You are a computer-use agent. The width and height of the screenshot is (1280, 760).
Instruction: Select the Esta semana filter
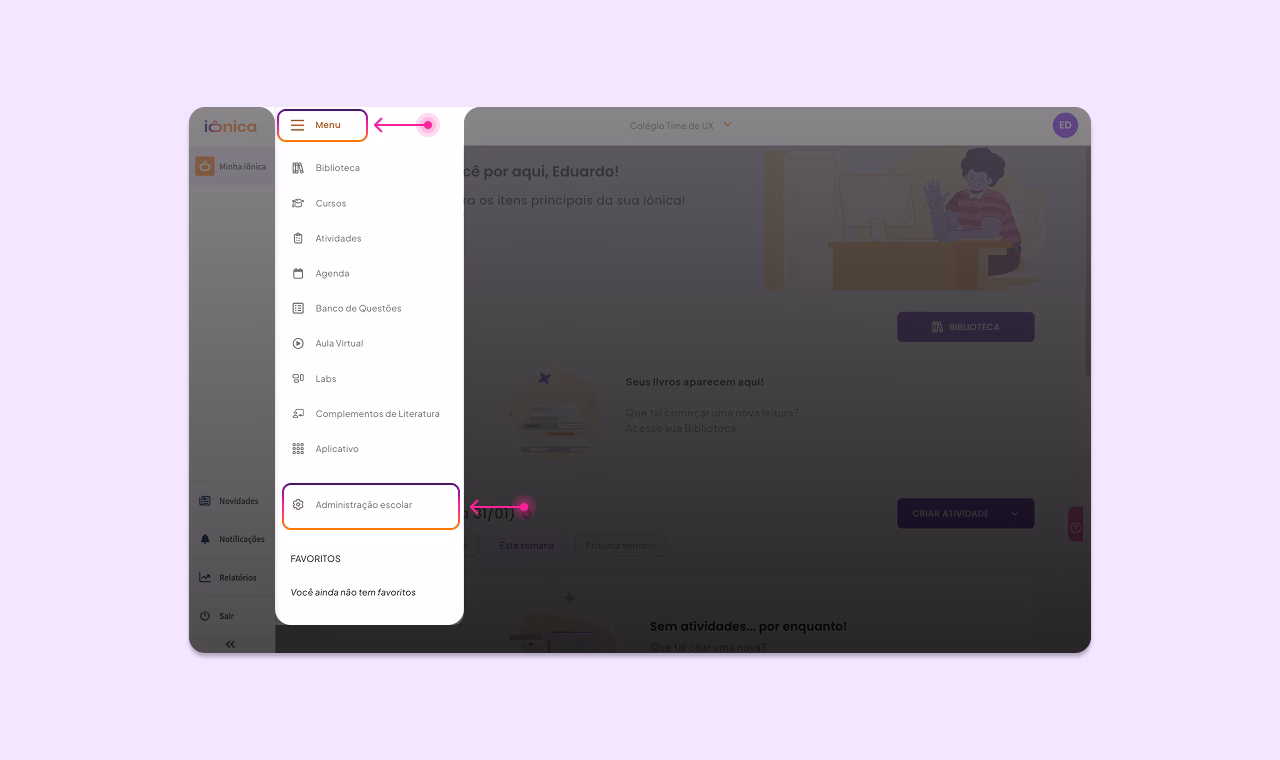tap(526, 546)
